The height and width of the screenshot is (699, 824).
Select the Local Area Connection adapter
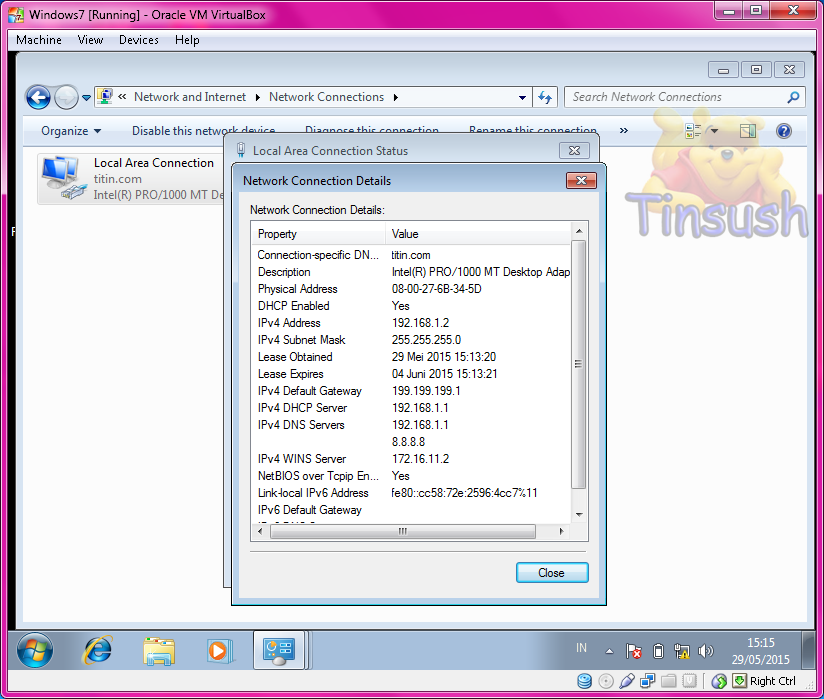coord(131,179)
